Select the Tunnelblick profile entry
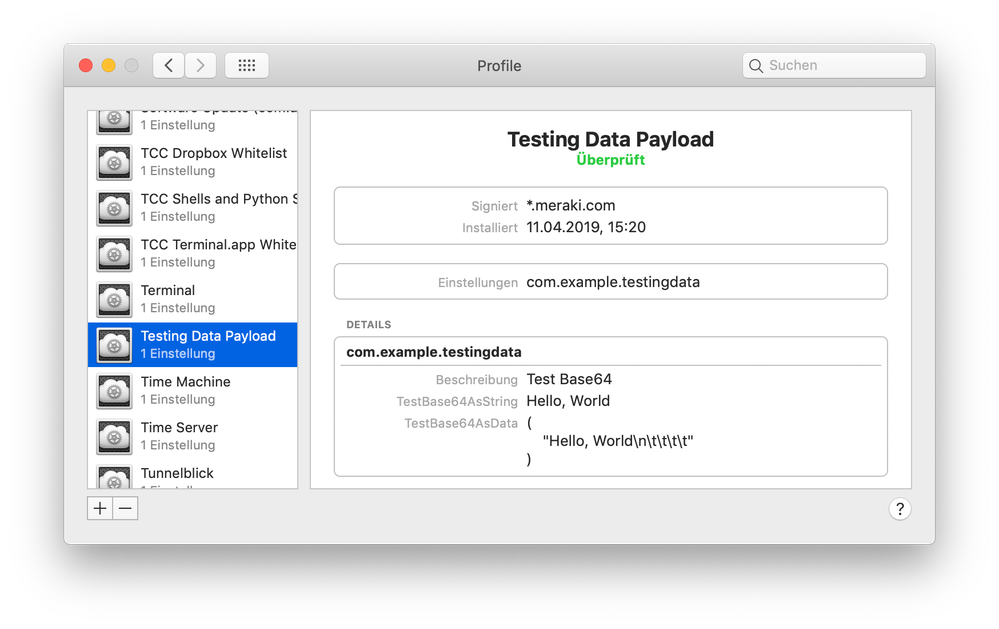 [177, 473]
